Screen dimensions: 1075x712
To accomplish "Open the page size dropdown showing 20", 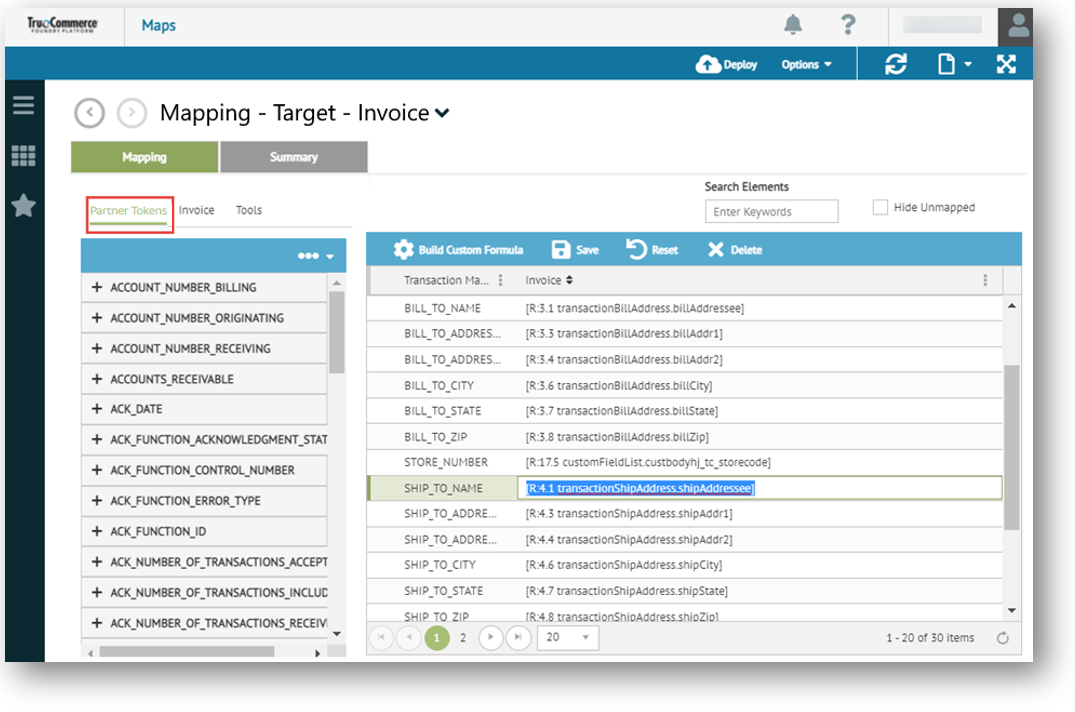I will point(567,637).
